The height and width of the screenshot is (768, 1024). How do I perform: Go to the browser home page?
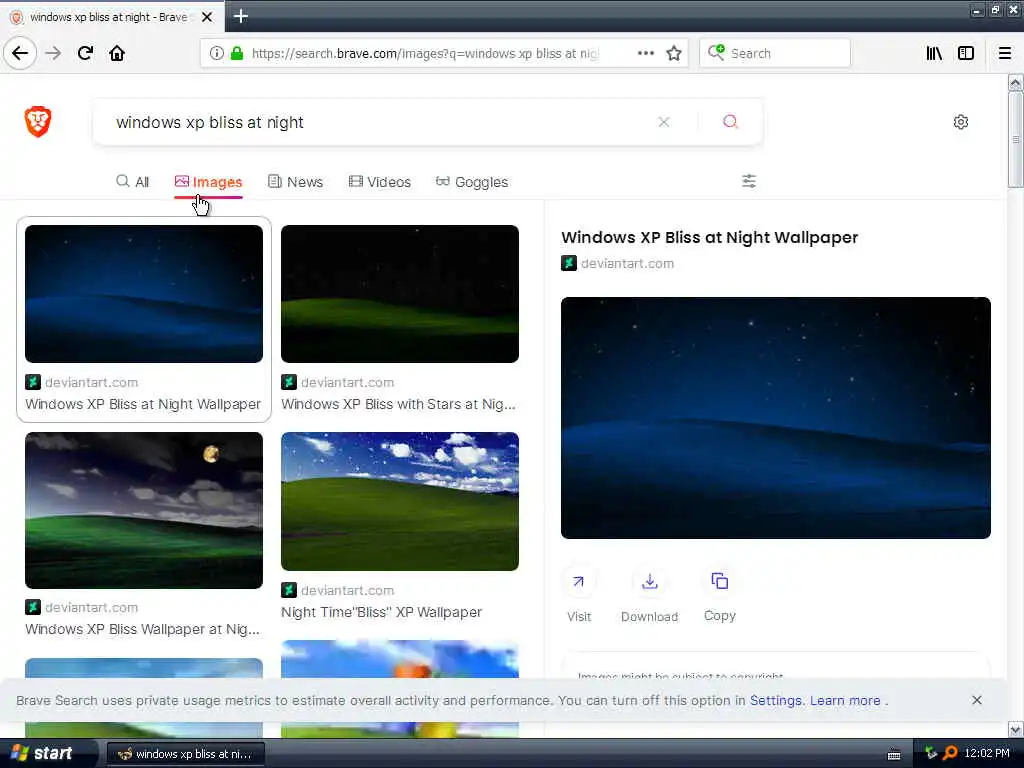[x=117, y=54]
